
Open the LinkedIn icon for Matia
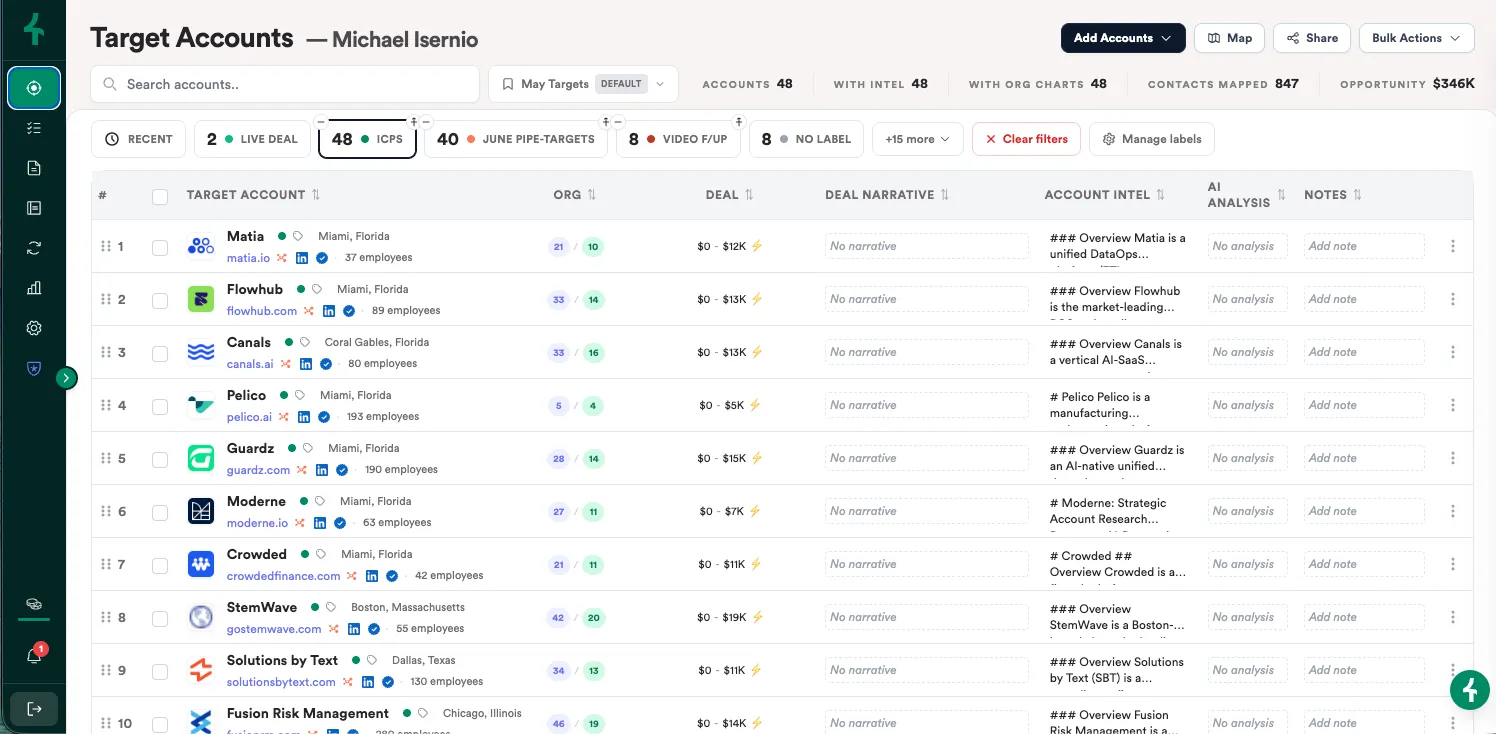tap(303, 258)
